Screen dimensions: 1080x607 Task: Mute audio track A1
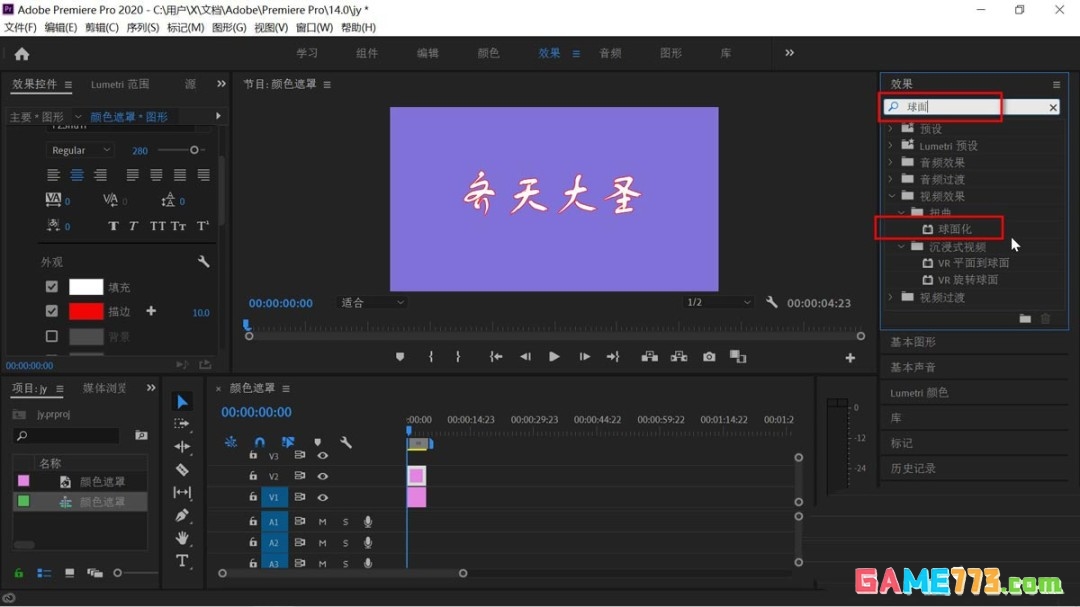click(322, 522)
